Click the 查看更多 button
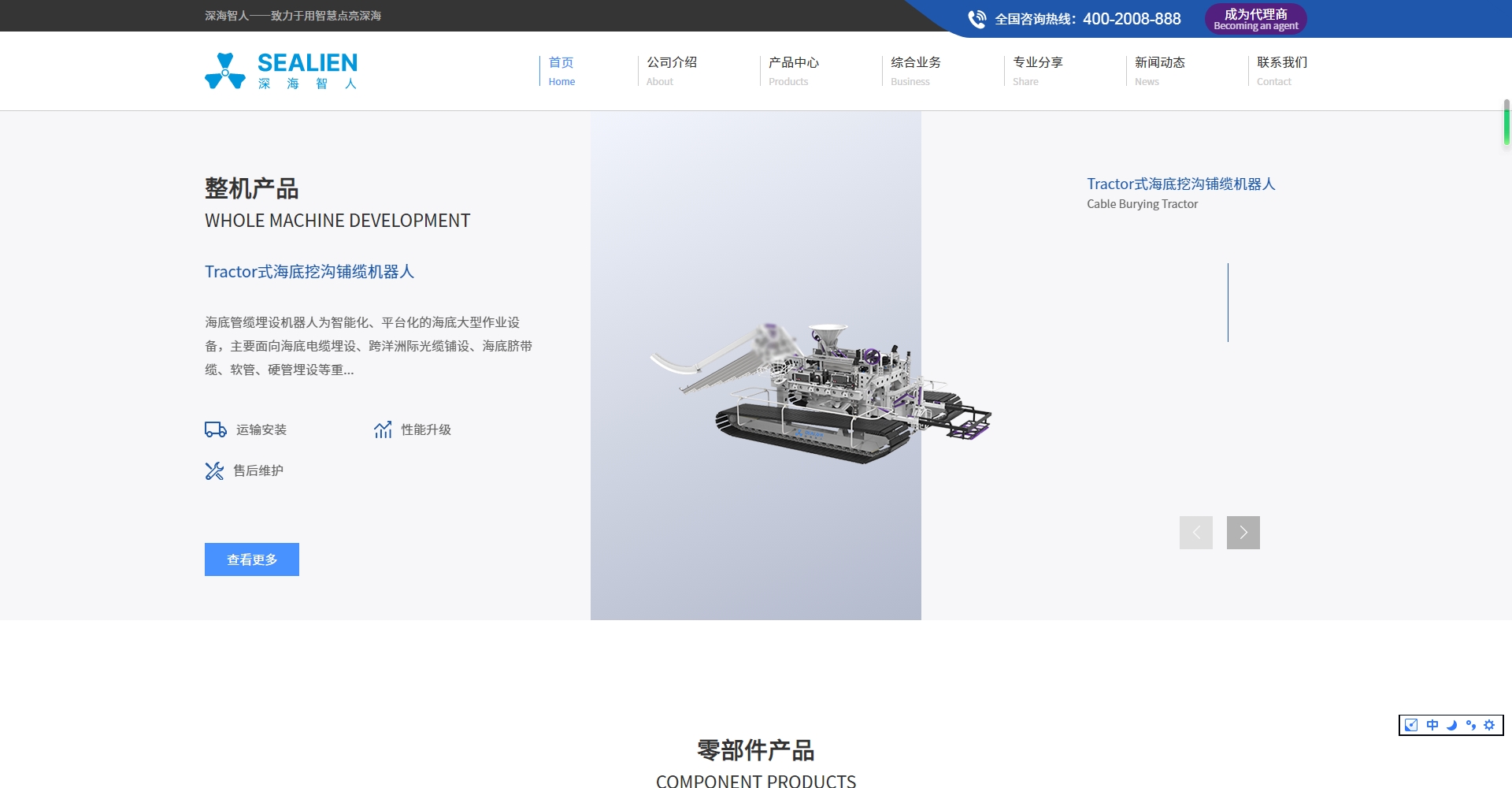The height and width of the screenshot is (788, 1512). click(252, 559)
